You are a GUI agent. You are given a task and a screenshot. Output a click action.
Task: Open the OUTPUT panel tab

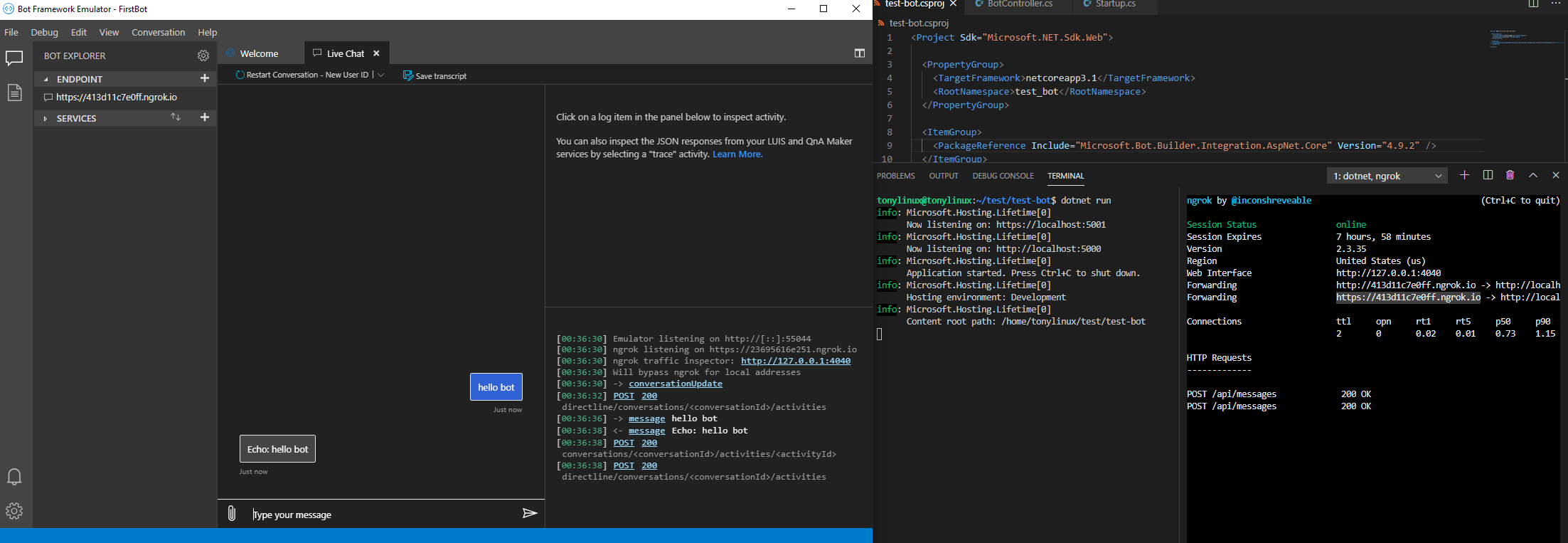pos(944,176)
